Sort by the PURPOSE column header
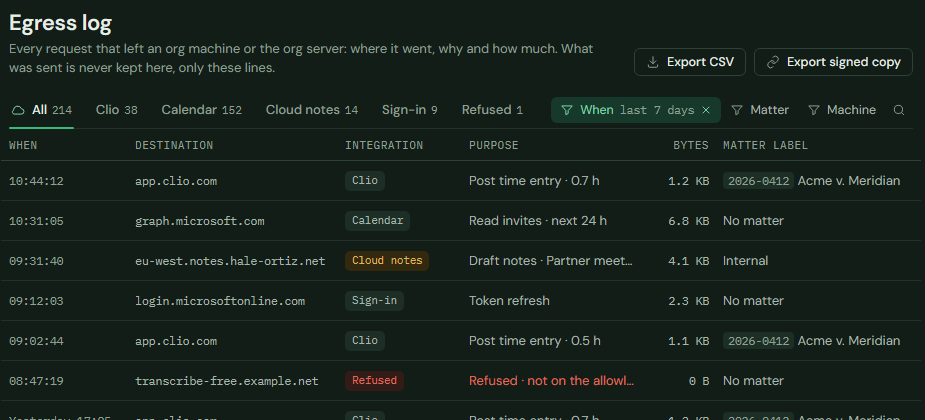 [494, 145]
